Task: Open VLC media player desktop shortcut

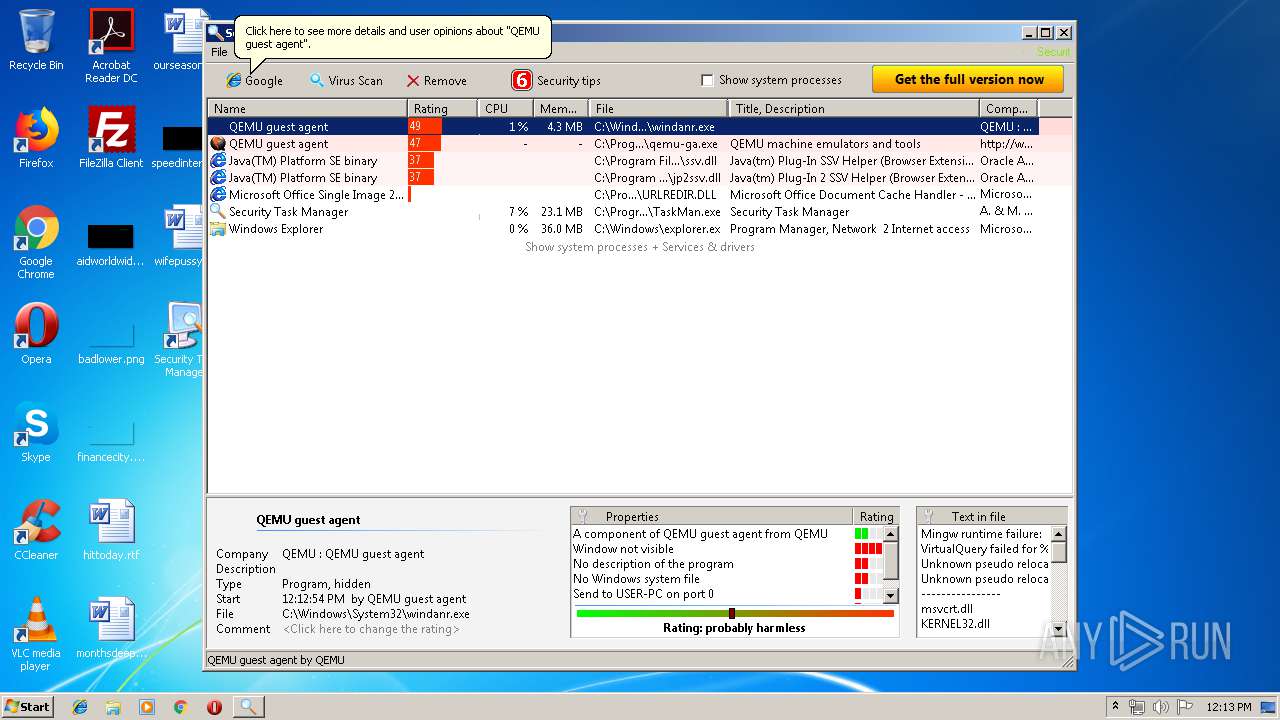Action: [36, 635]
